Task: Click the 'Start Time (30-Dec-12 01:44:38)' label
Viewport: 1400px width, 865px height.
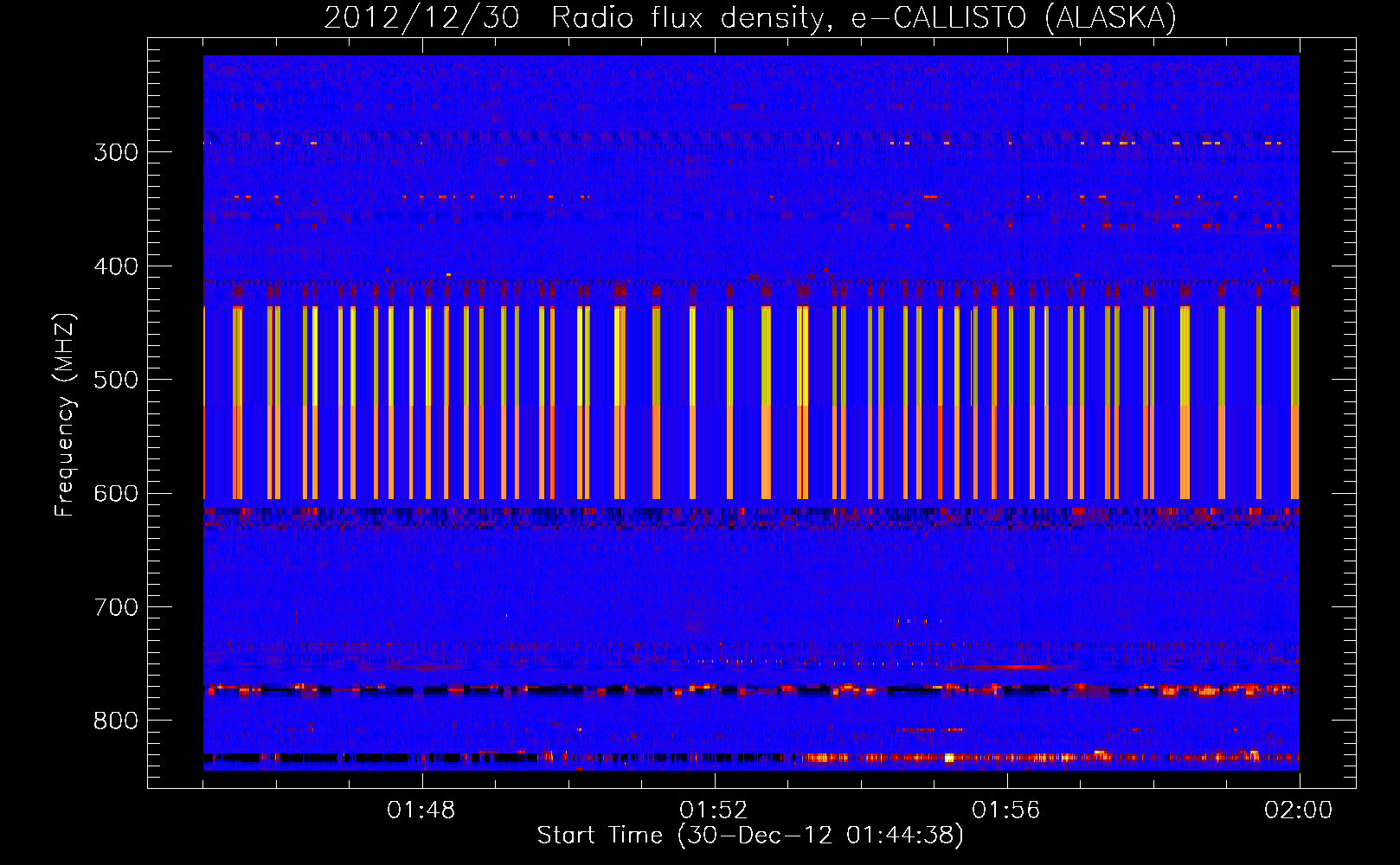Action: coord(751,836)
